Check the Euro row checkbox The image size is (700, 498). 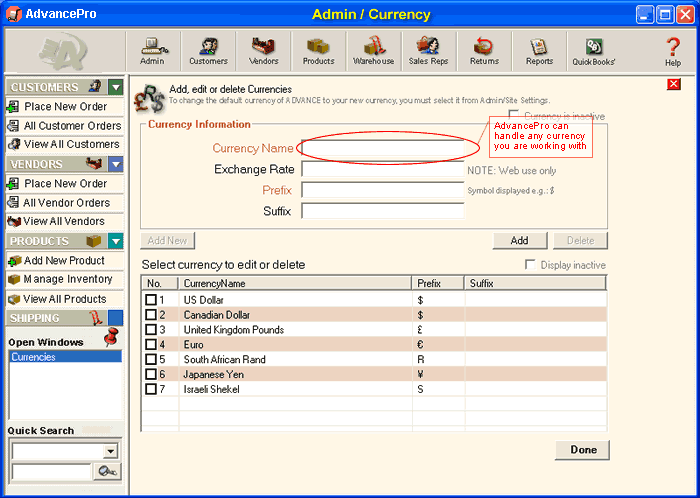pos(151,344)
